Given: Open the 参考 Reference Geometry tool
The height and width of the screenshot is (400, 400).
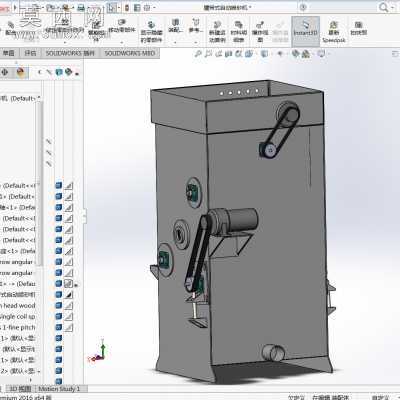Looking at the screenshot, I should pyautogui.click(x=196, y=26).
